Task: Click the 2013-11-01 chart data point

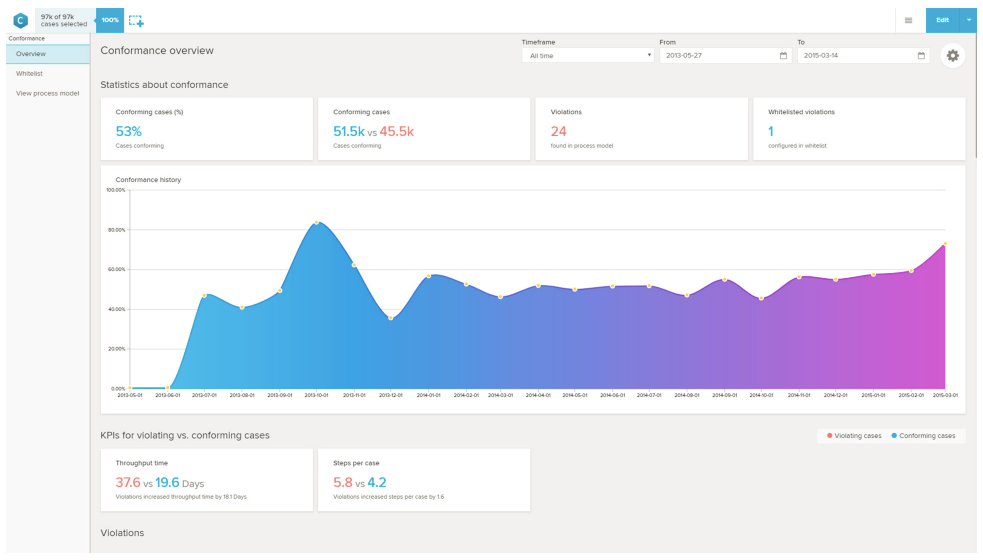Action: coord(354,265)
